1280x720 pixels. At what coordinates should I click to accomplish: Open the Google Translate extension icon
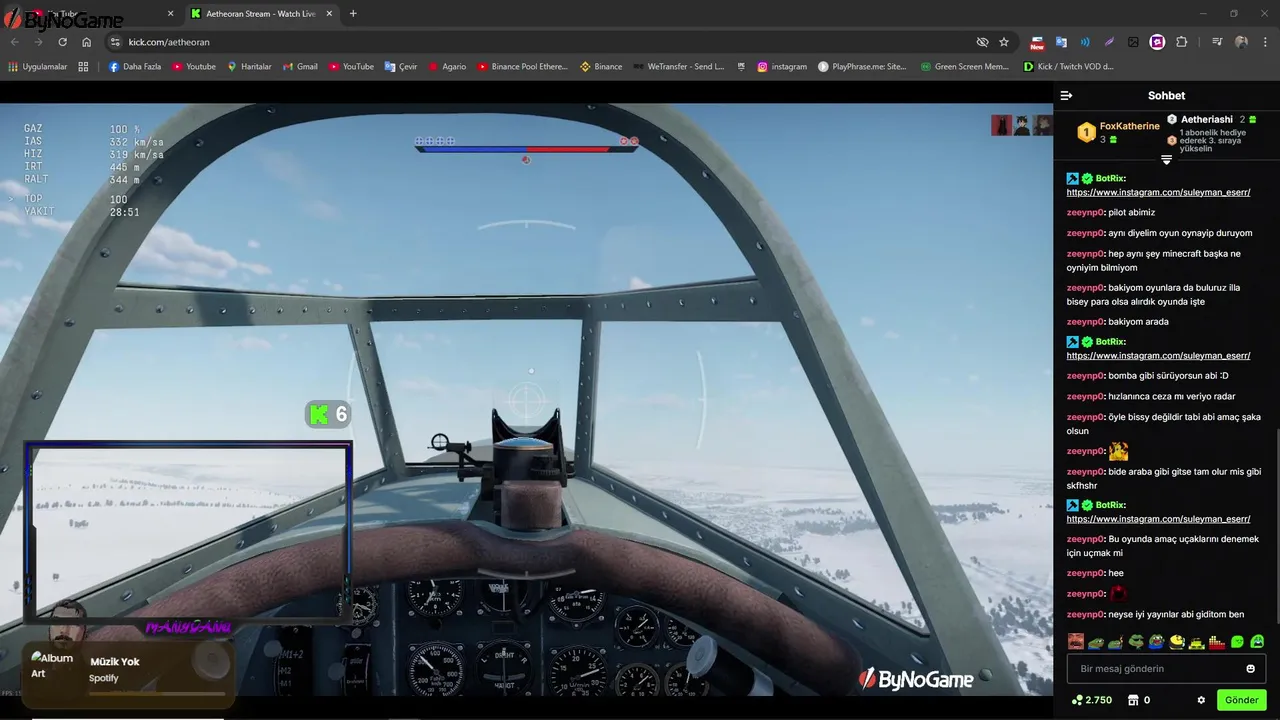(1061, 42)
